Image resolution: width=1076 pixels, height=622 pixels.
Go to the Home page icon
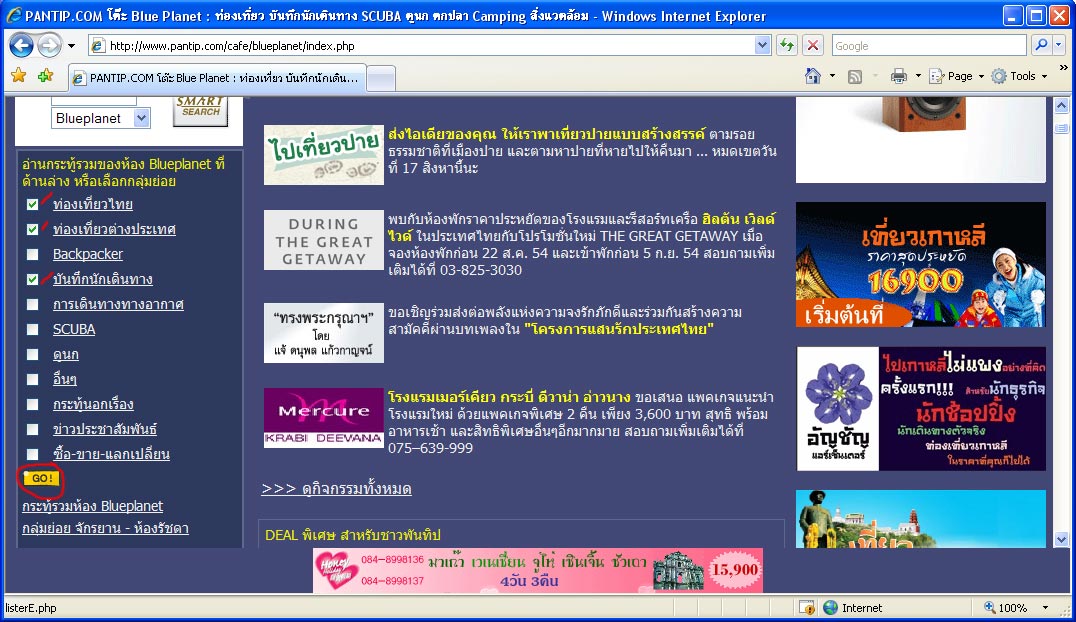click(x=812, y=76)
